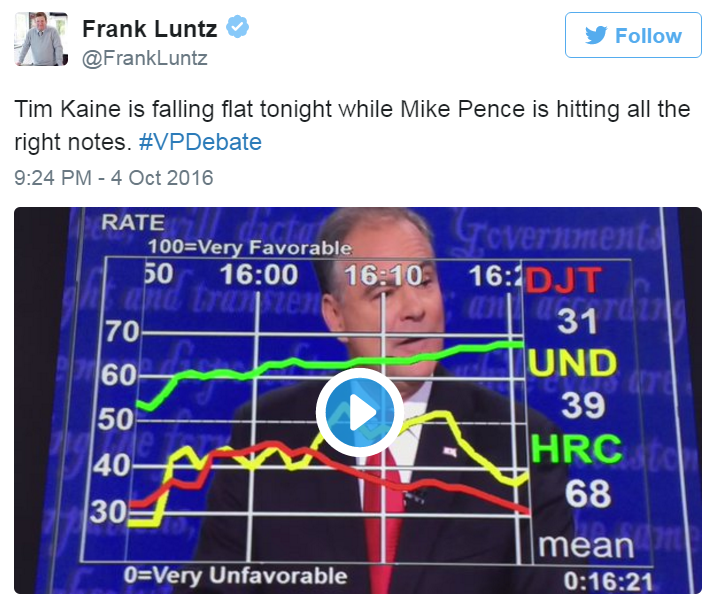724x603 pixels.
Task: Play the embedded debate video
Action: (x=360, y=412)
